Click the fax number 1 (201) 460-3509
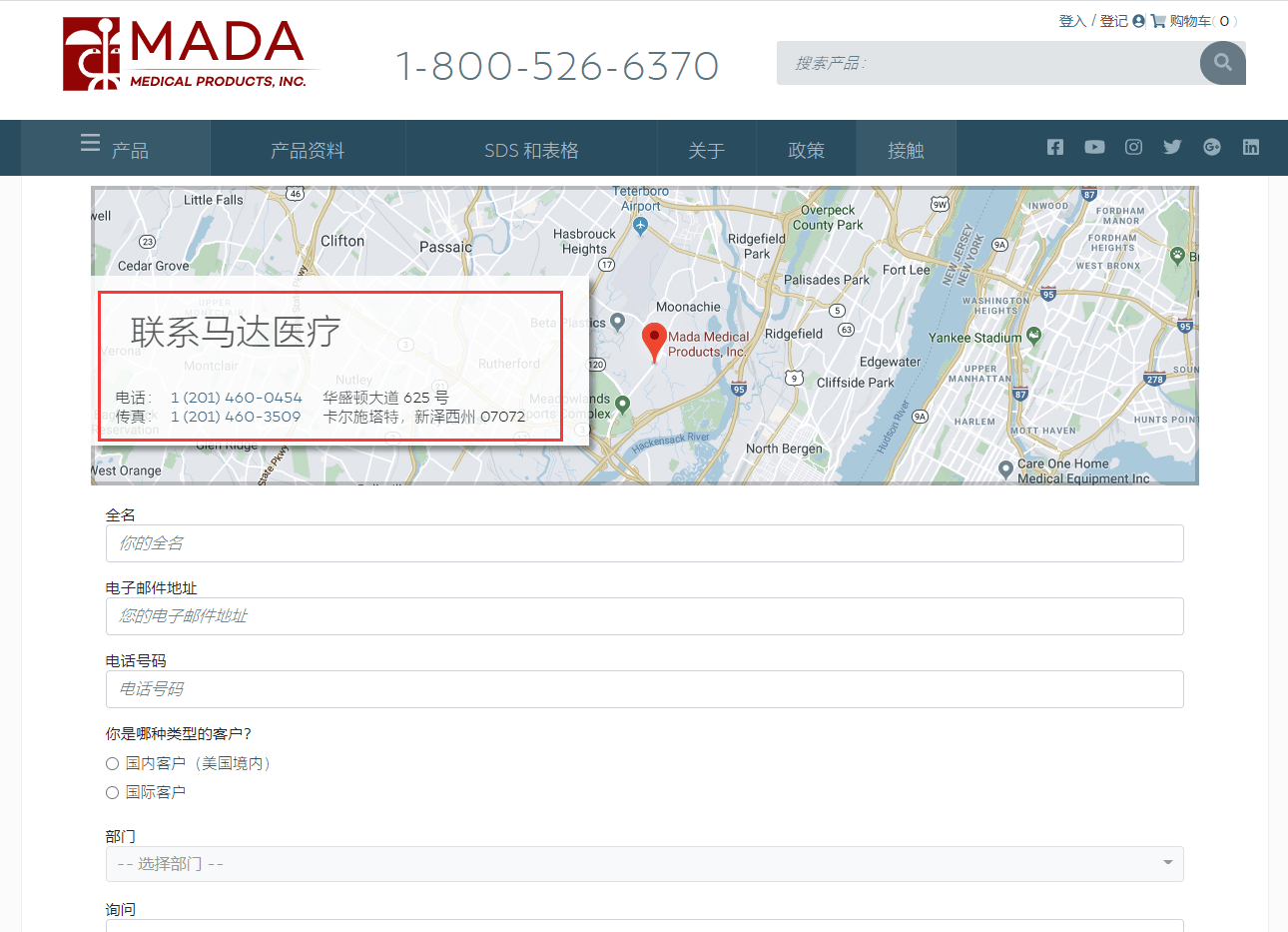 236,417
